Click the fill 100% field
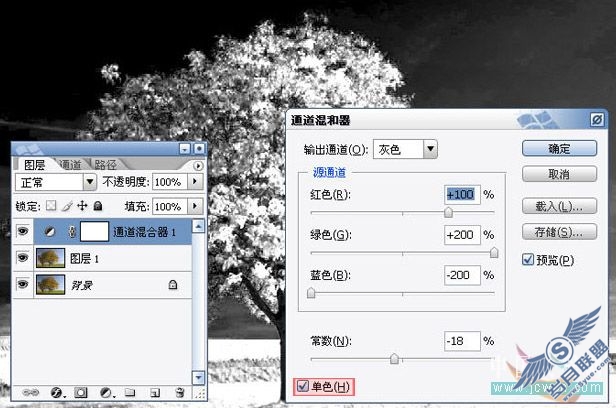616x408 pixels. click(169, 206)
